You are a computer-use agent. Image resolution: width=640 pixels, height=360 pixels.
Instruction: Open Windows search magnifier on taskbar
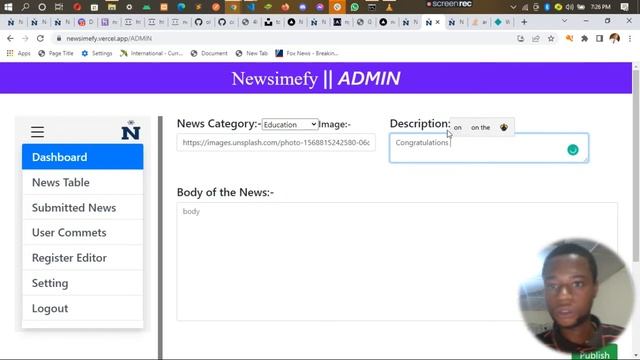(25, 7)
